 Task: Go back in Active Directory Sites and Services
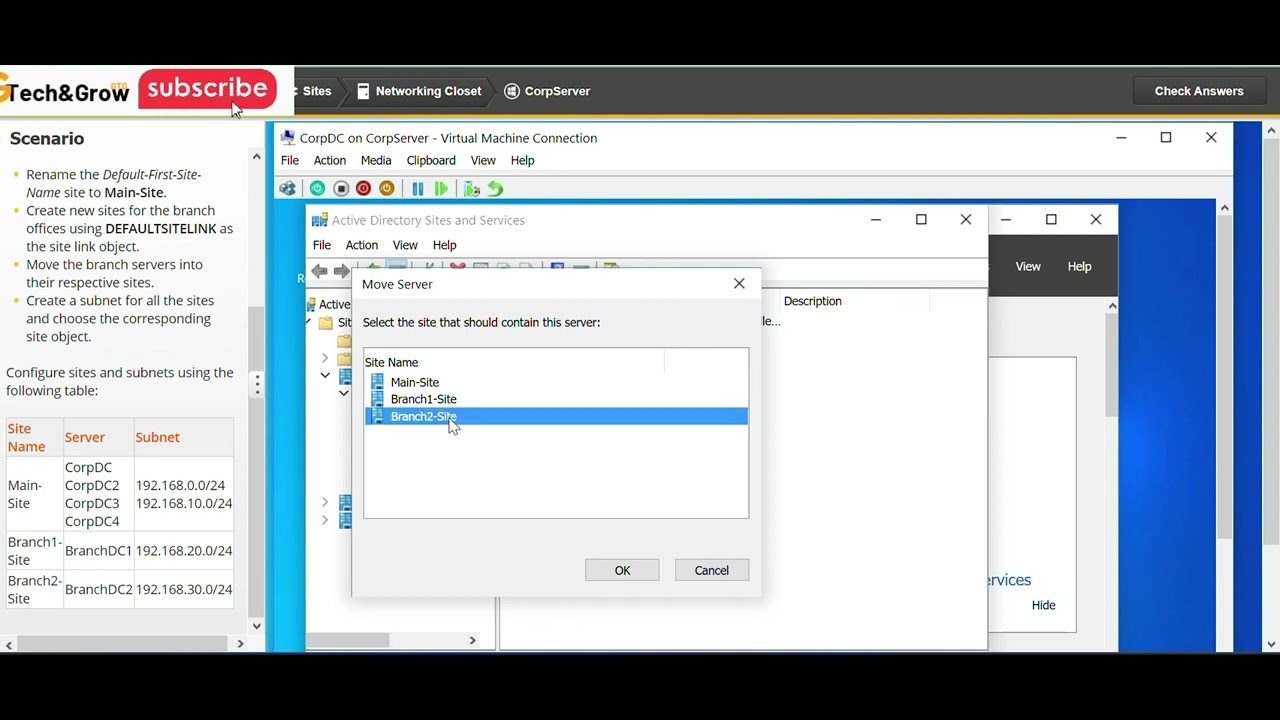click(319, 271)
